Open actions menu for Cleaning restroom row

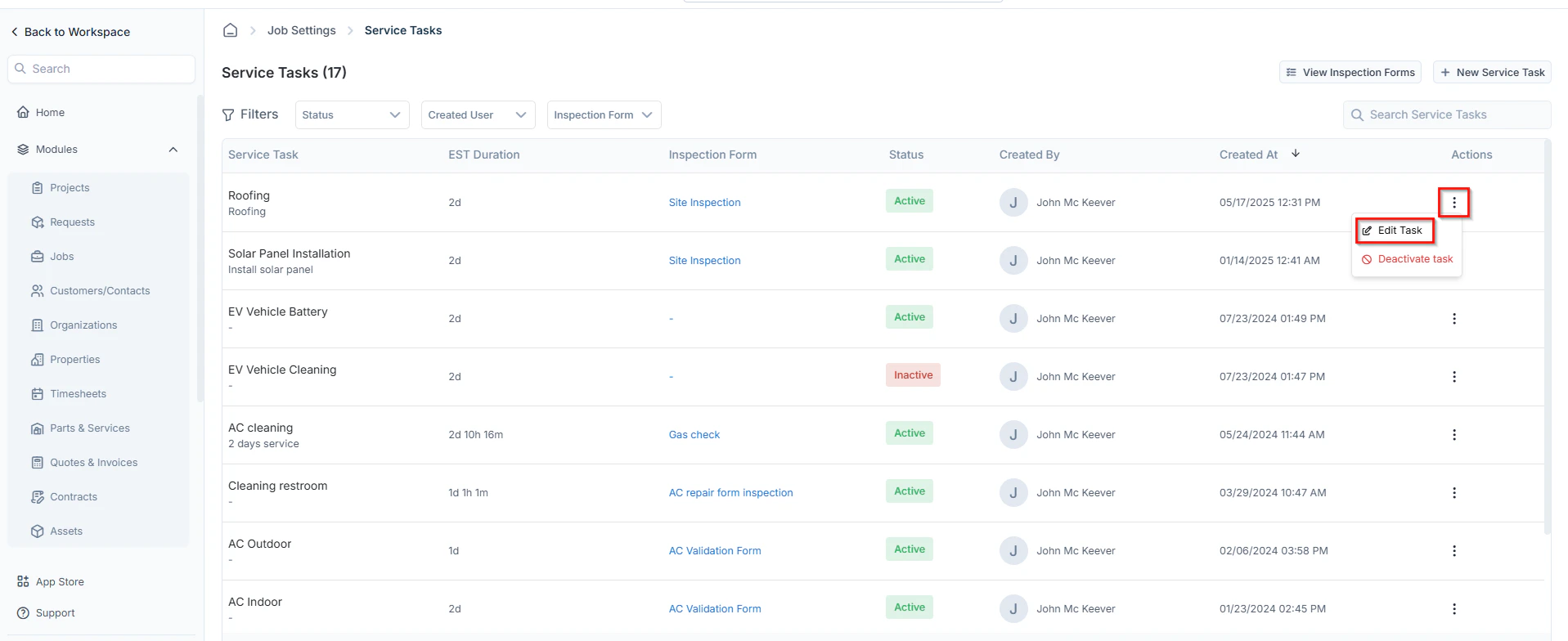(x=1453, y=493)
